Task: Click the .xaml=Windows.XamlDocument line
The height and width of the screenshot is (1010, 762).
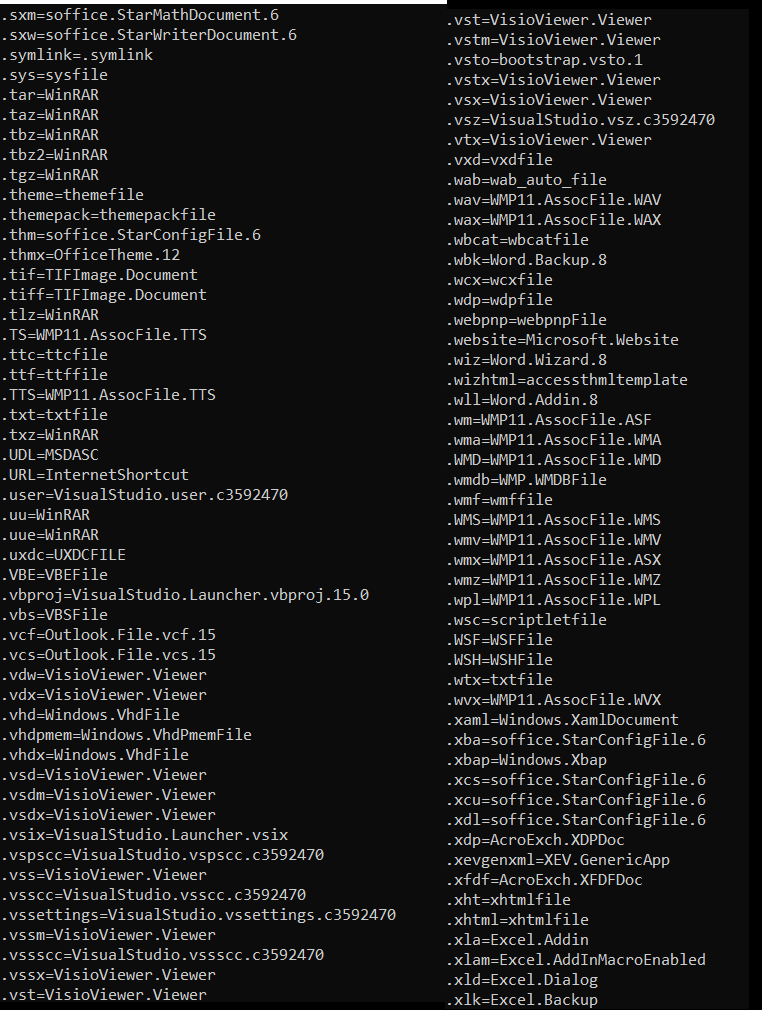Action: (x=563, y=719)
